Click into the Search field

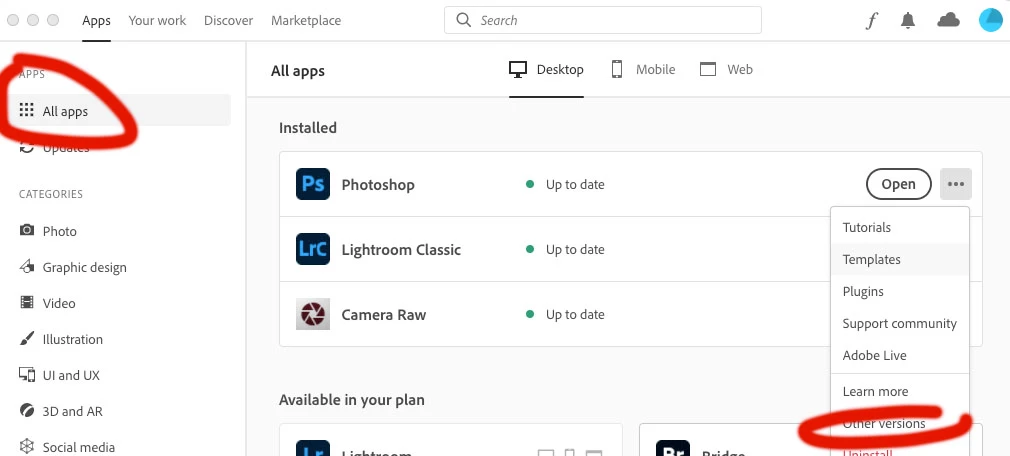coord(603,20)
